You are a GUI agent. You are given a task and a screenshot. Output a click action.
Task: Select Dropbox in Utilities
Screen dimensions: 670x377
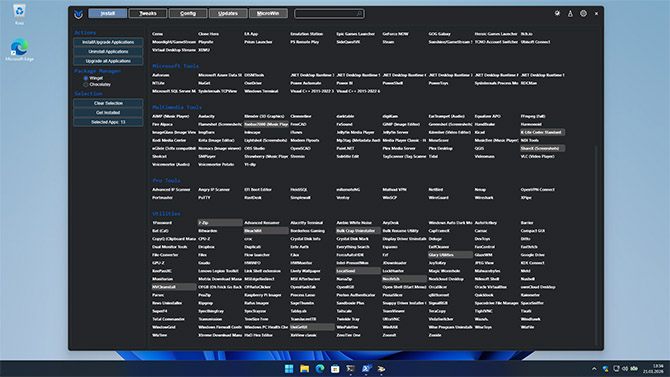(206, 247)
